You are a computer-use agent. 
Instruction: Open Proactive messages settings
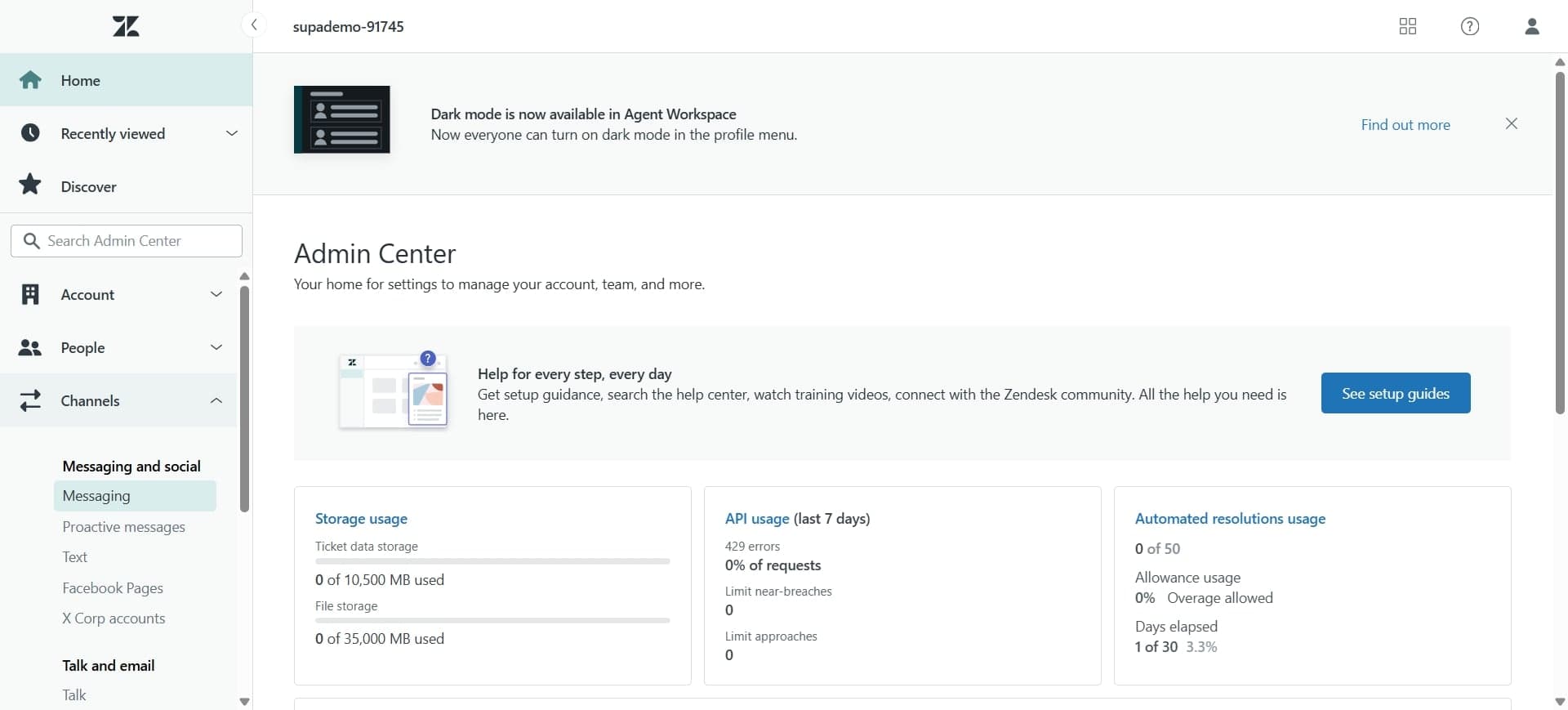123,527
